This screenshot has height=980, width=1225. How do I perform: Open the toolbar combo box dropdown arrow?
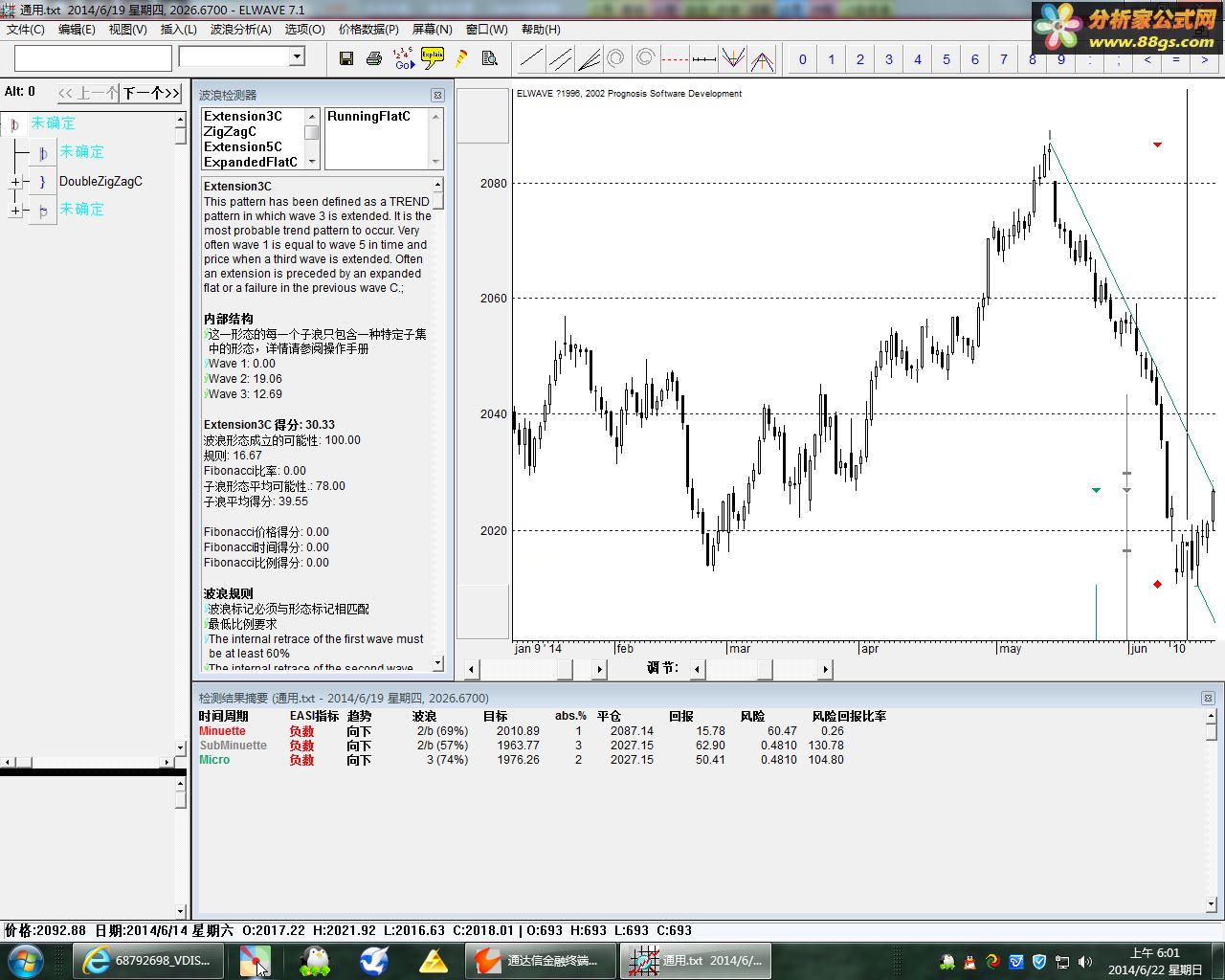297,56
